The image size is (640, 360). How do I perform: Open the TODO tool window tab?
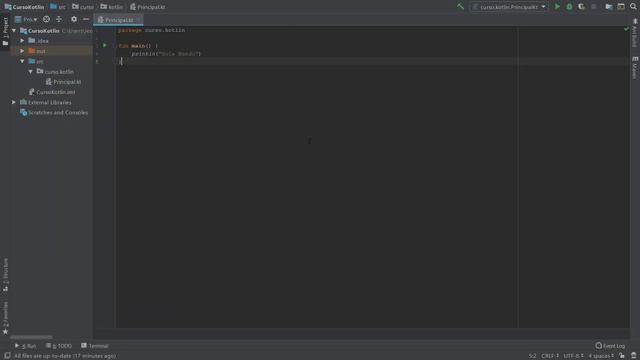[x=59, y=346]
